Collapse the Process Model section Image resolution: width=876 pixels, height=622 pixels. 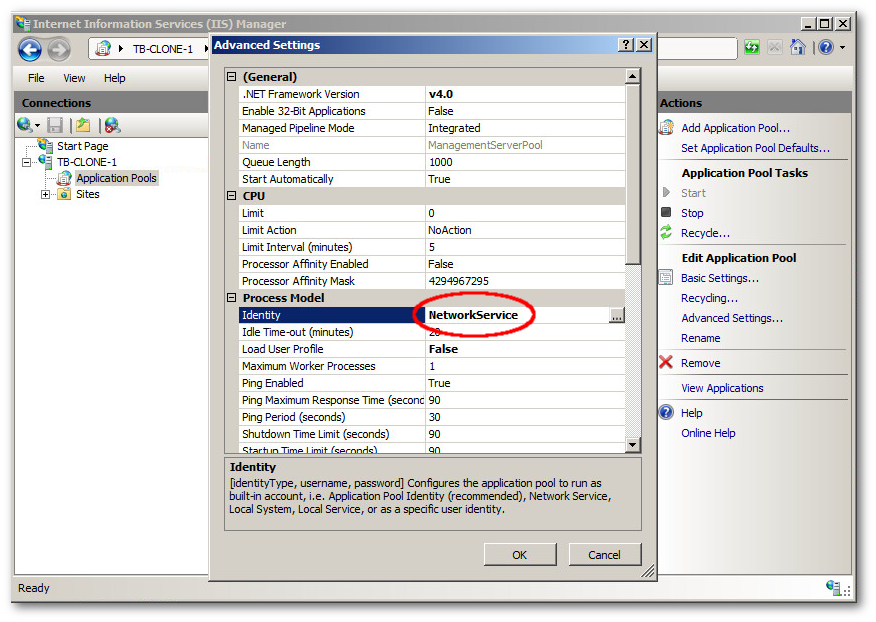233,298
